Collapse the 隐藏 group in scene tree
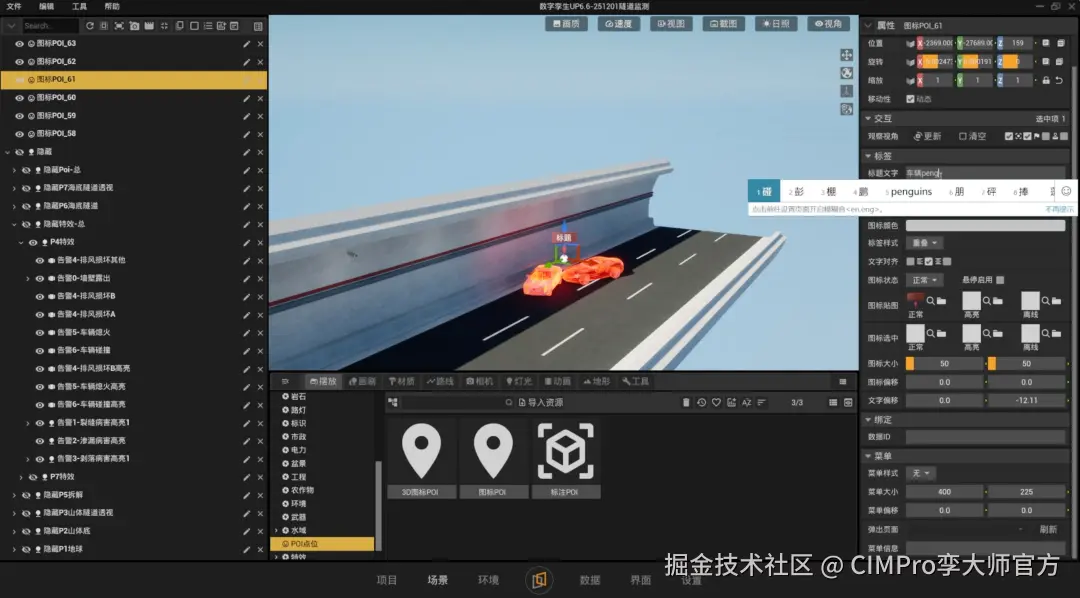 (x=8, y=152)
